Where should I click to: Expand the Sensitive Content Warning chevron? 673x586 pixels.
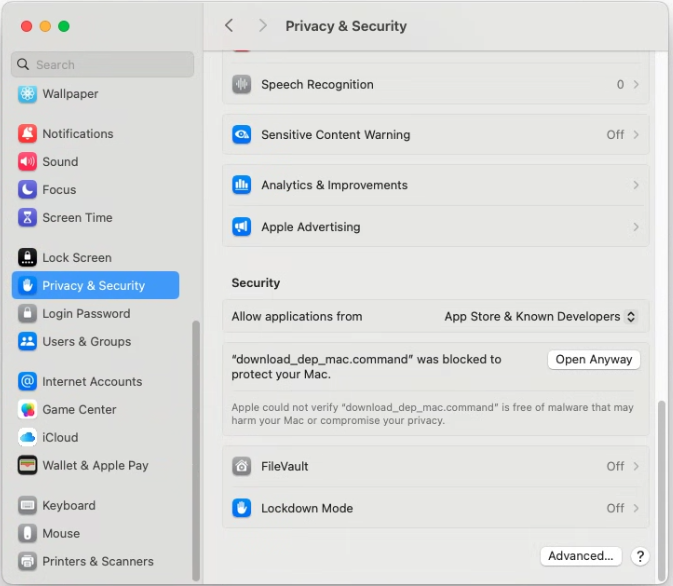[636, 134]
